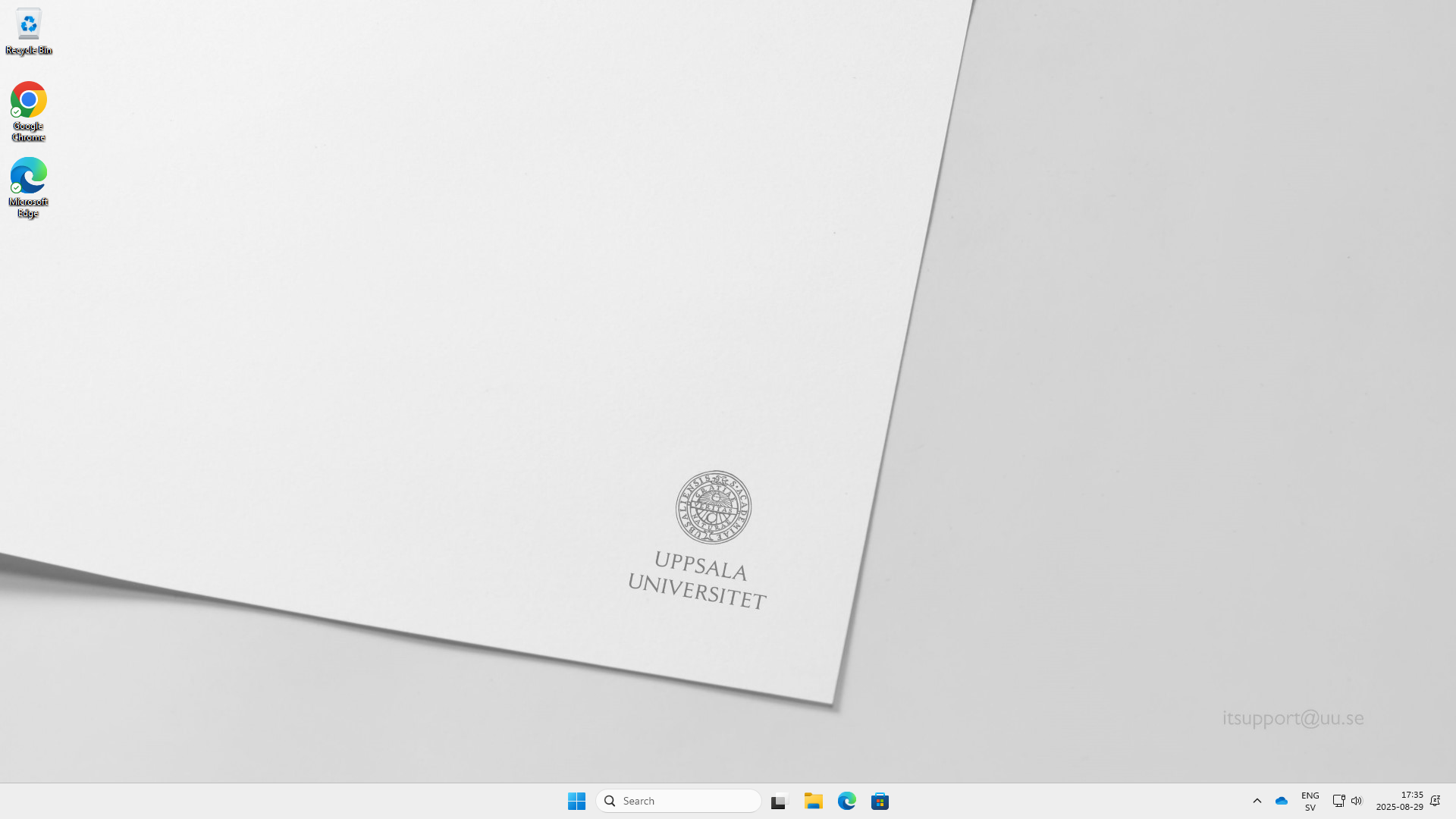
Task: Click the Uppsala Universitet seal on wallpaper
Action: coord(713,507)
